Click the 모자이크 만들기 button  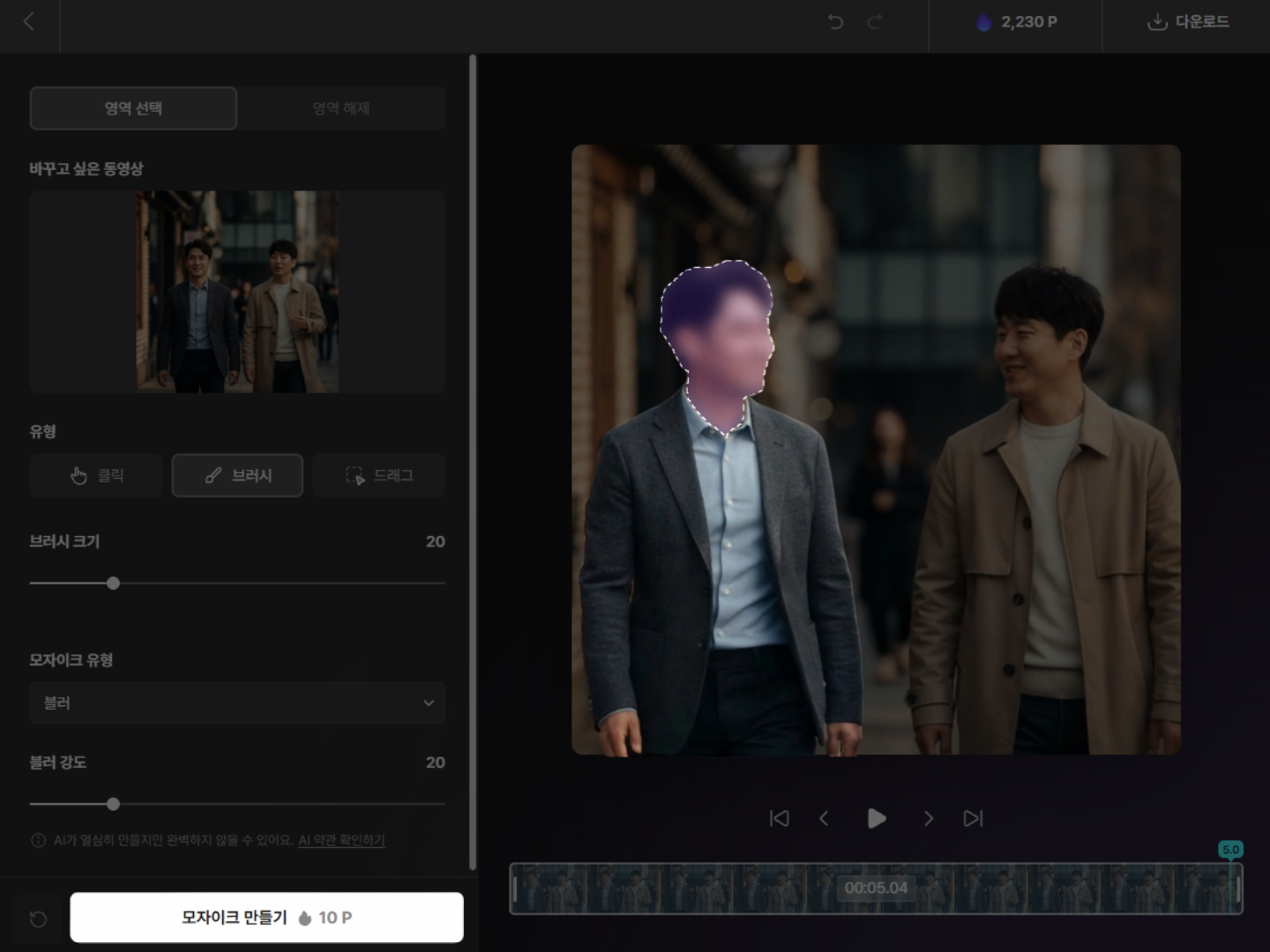pyautogui.click(x=266, y=918)
